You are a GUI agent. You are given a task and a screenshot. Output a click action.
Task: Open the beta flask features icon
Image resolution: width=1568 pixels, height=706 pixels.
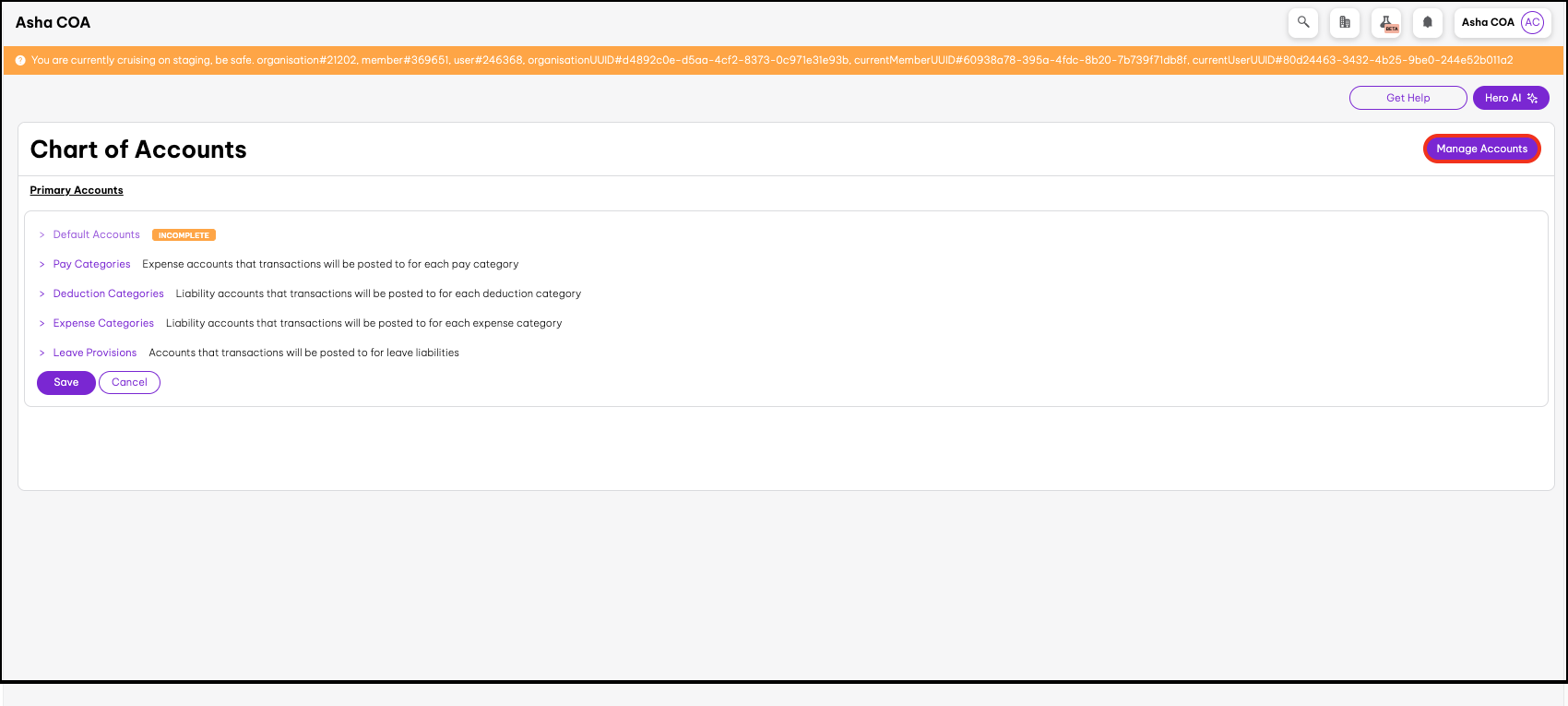tap(1386, 23)
